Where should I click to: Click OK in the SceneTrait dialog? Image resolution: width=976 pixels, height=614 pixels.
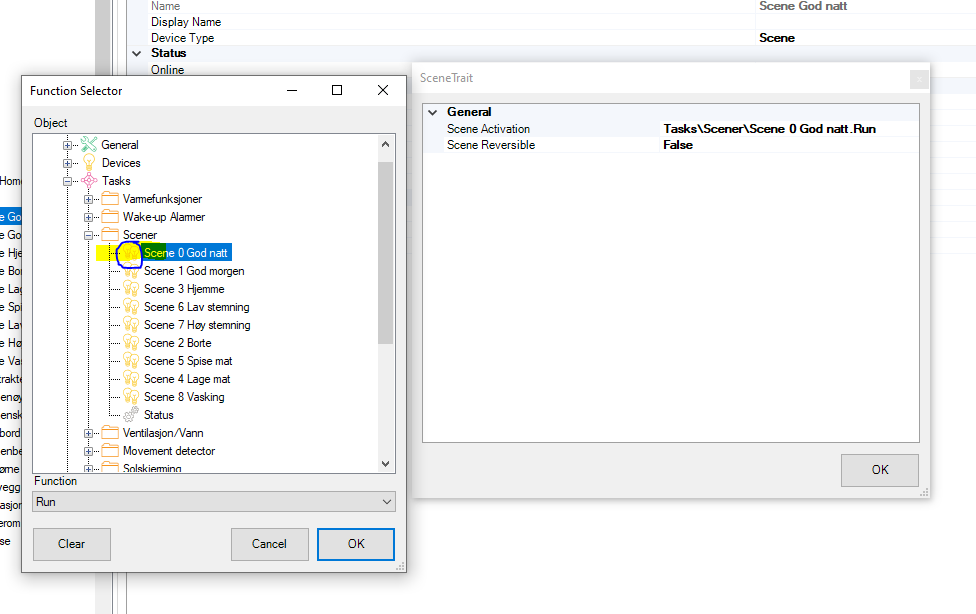(x=879, y=470)
